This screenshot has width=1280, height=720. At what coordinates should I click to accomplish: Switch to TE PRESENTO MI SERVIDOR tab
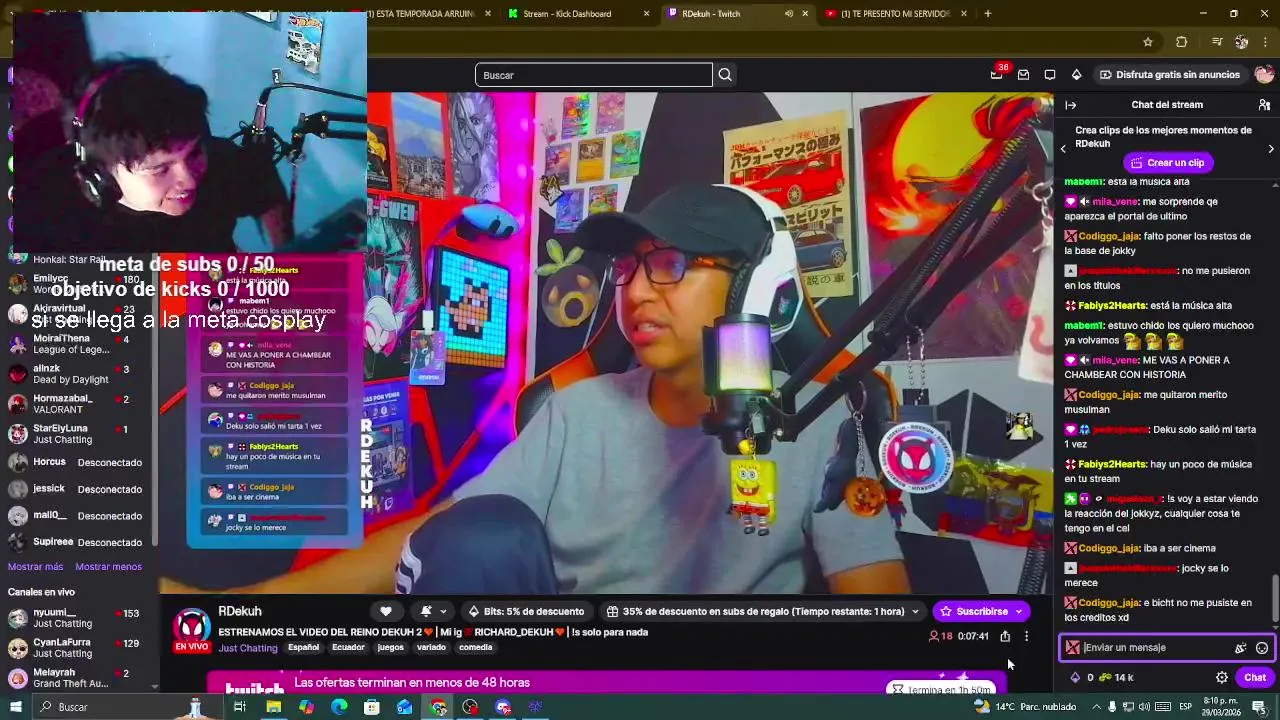pos(897,14)
